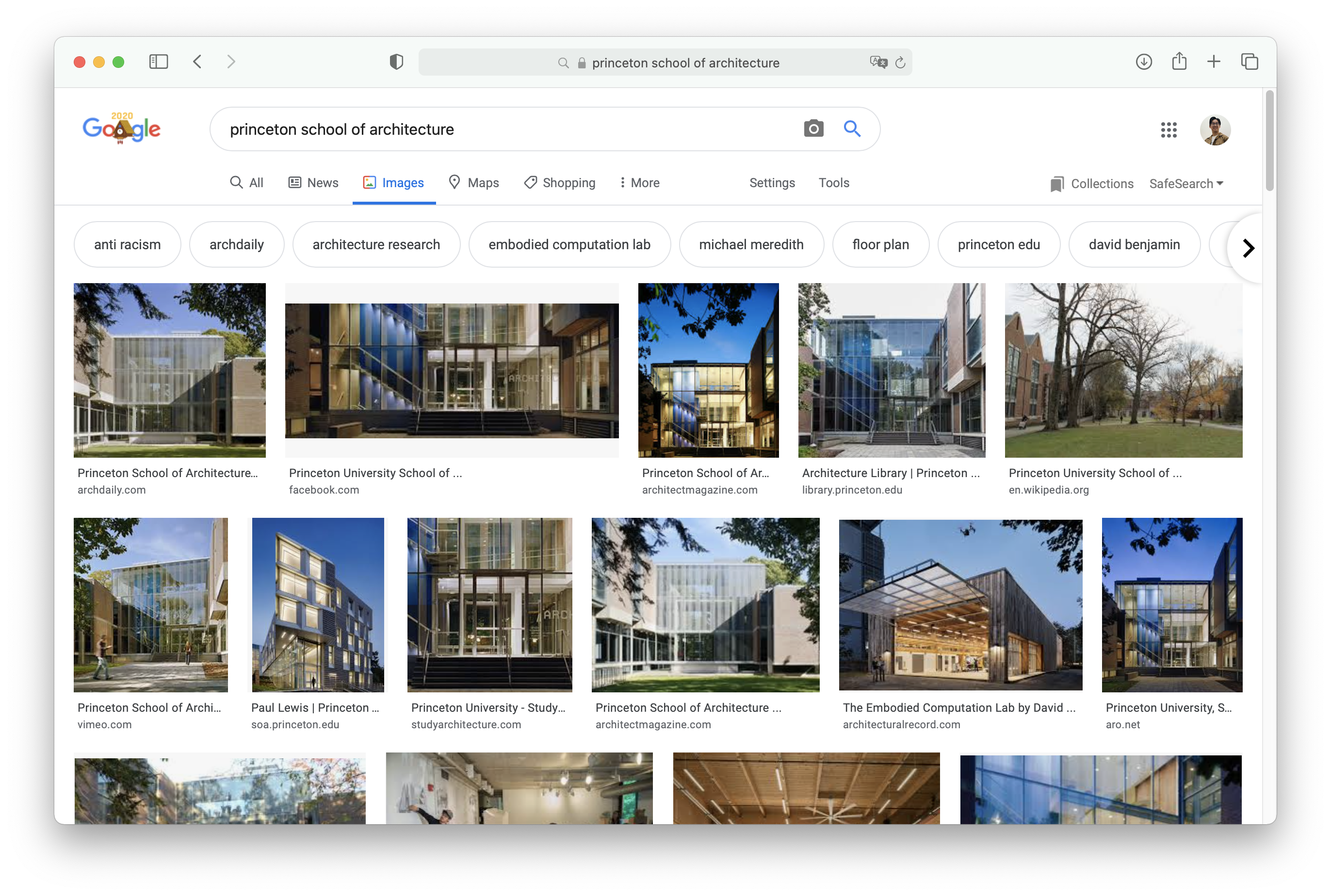
Task: Open the More search categories menu
Action: click(x=639, y=183)
